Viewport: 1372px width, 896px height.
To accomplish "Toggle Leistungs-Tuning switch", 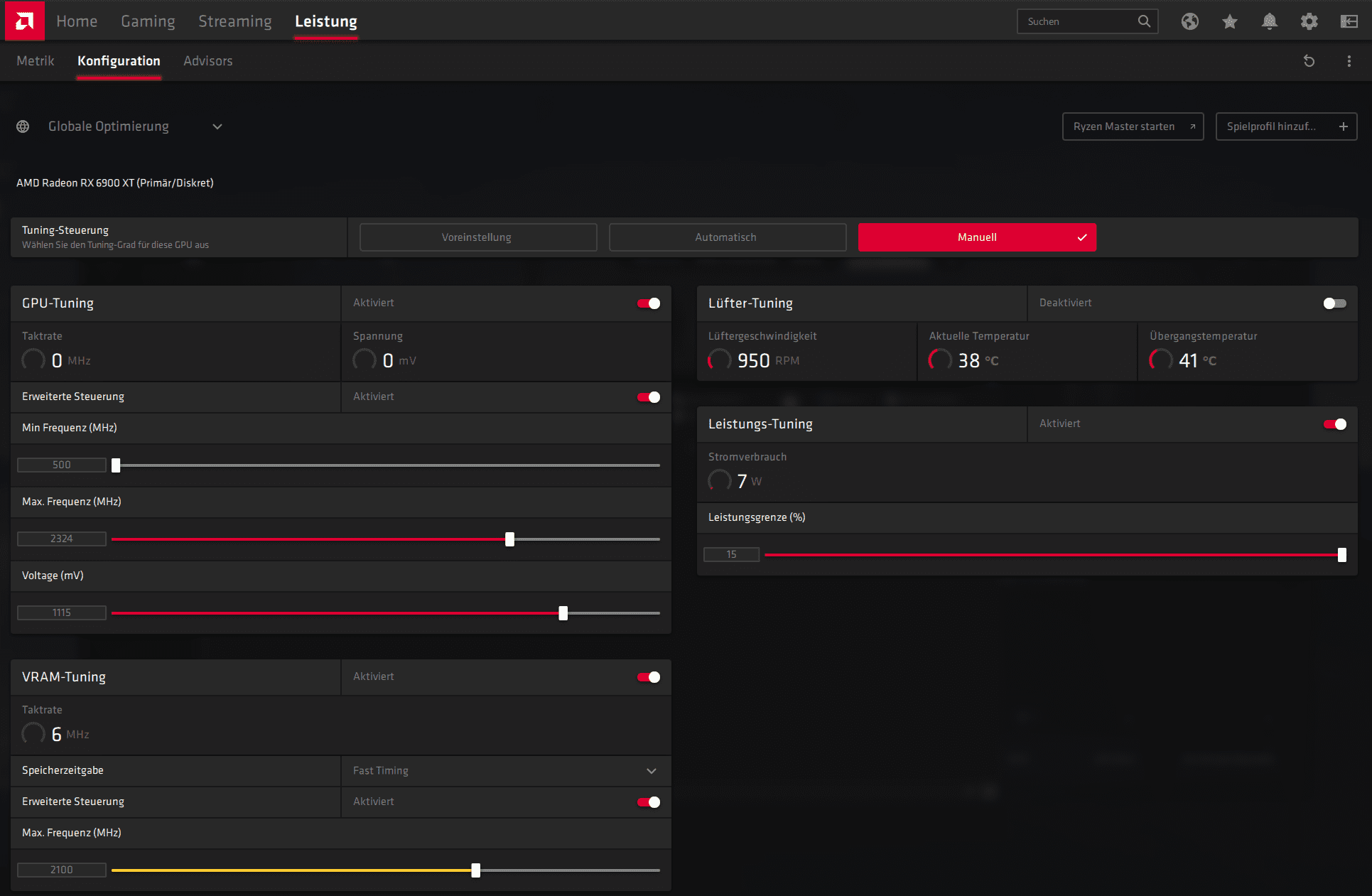I will coord(1335,424).
